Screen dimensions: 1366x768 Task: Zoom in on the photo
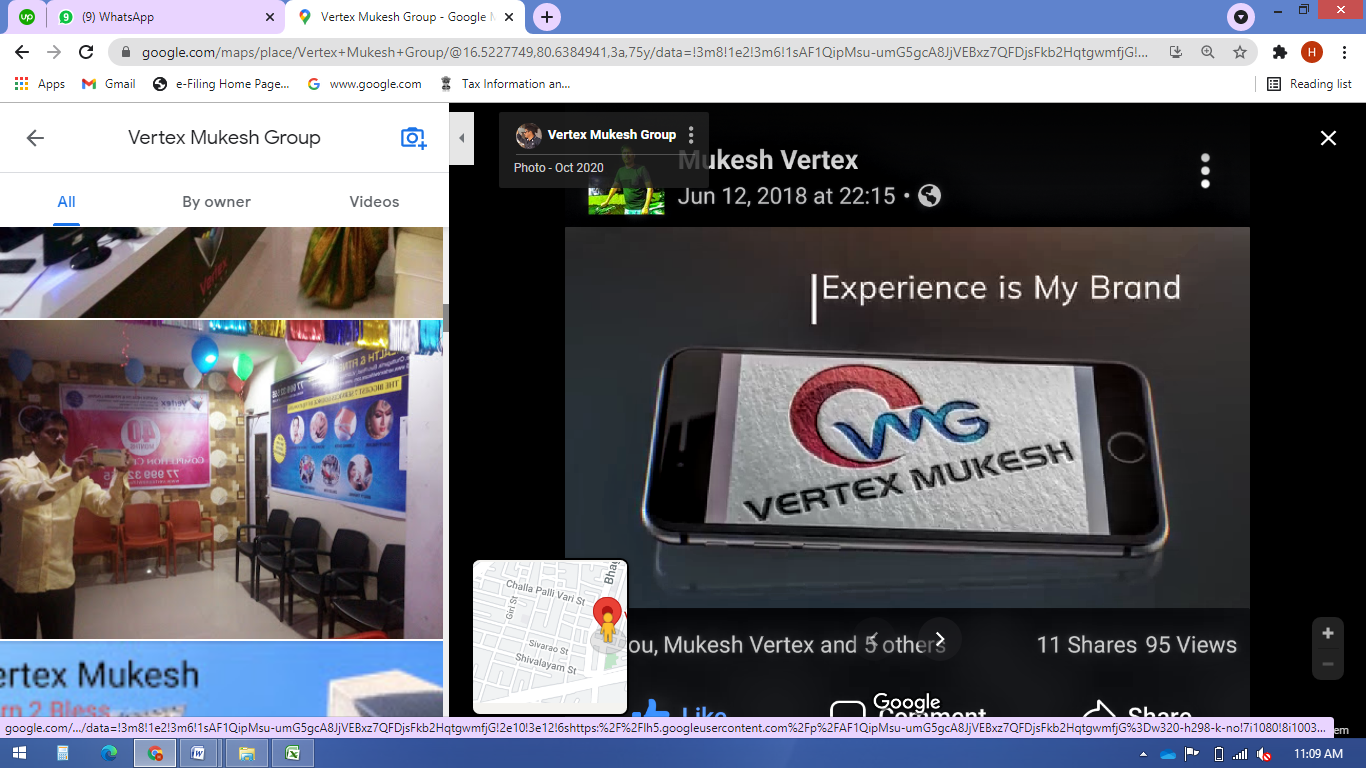(x=1328, y=633)
